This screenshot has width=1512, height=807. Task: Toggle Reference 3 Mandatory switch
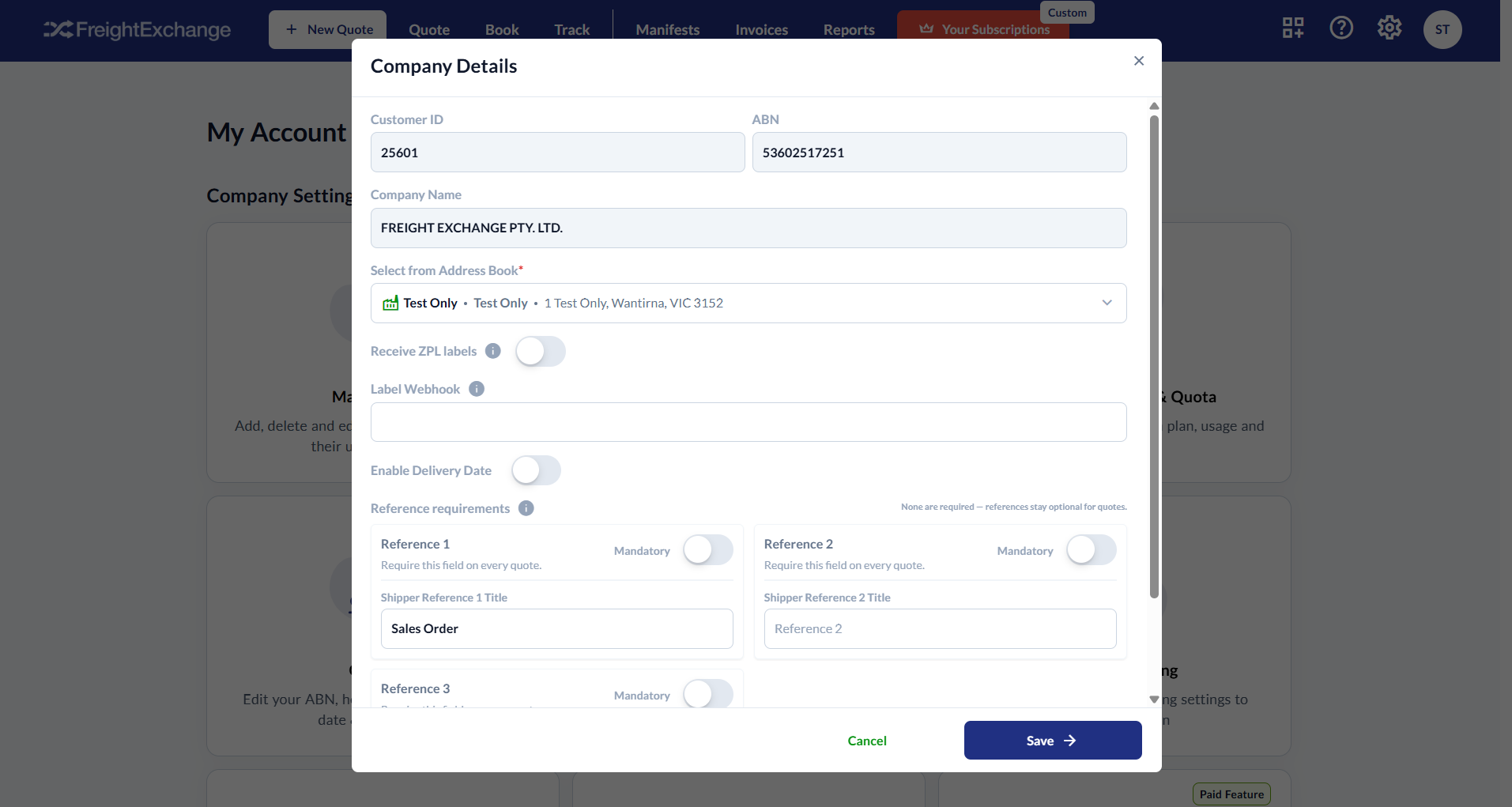(x=708, y=694)
